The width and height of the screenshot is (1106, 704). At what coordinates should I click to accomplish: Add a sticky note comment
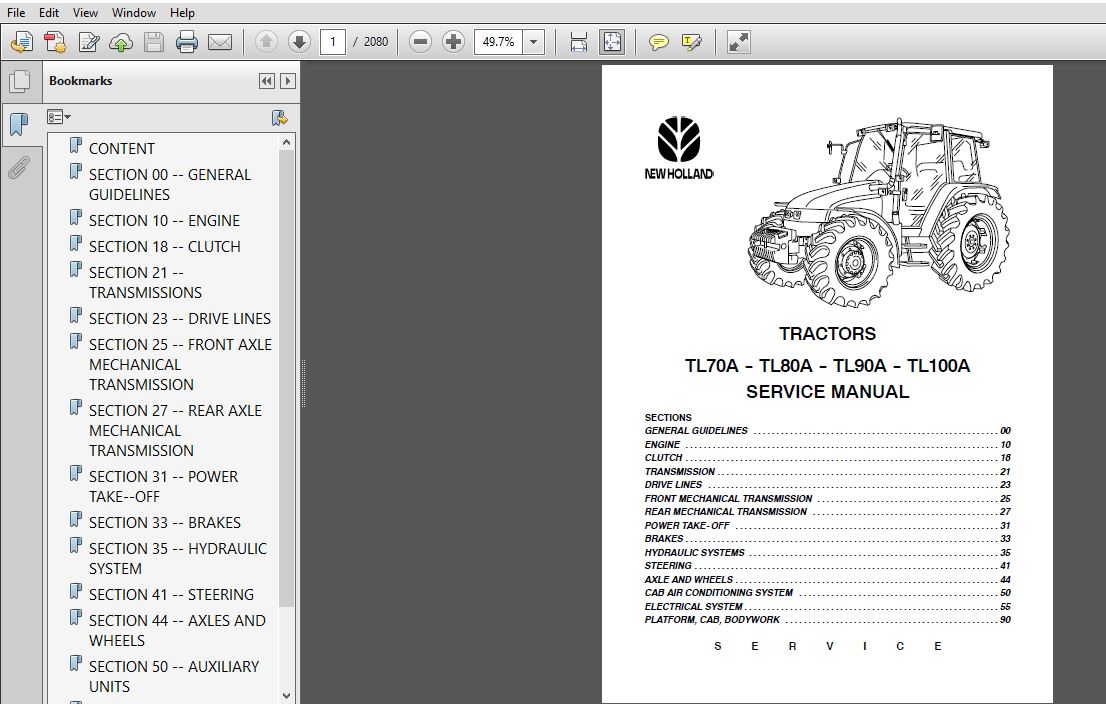coord(658,42)
